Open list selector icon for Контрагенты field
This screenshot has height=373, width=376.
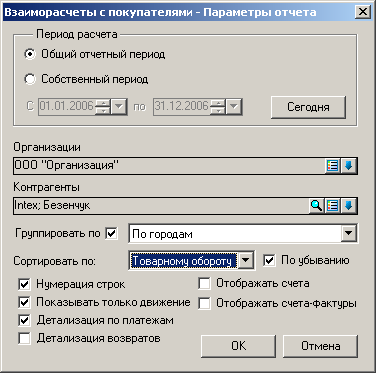click(332, 206)
